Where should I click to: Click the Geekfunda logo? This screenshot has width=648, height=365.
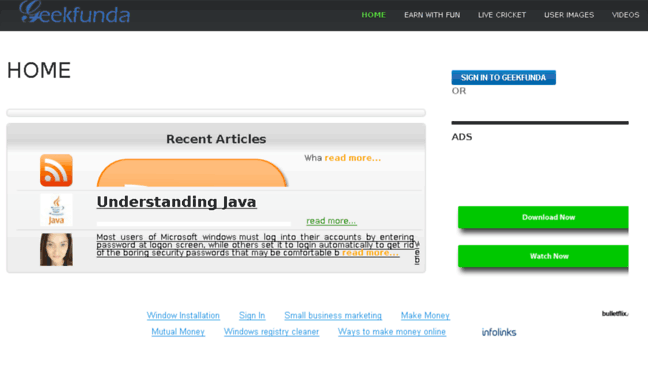point(74,12)
